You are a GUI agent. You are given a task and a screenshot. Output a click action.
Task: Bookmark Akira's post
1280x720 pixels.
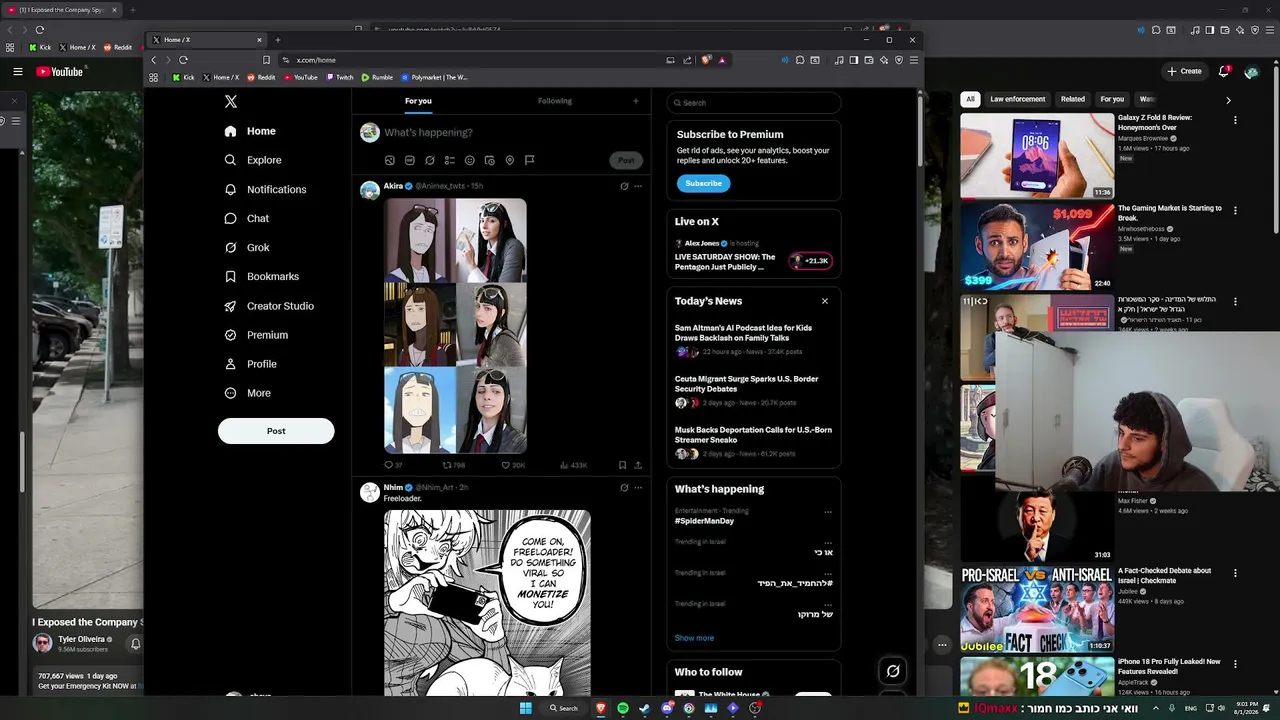tap(622, 465)
